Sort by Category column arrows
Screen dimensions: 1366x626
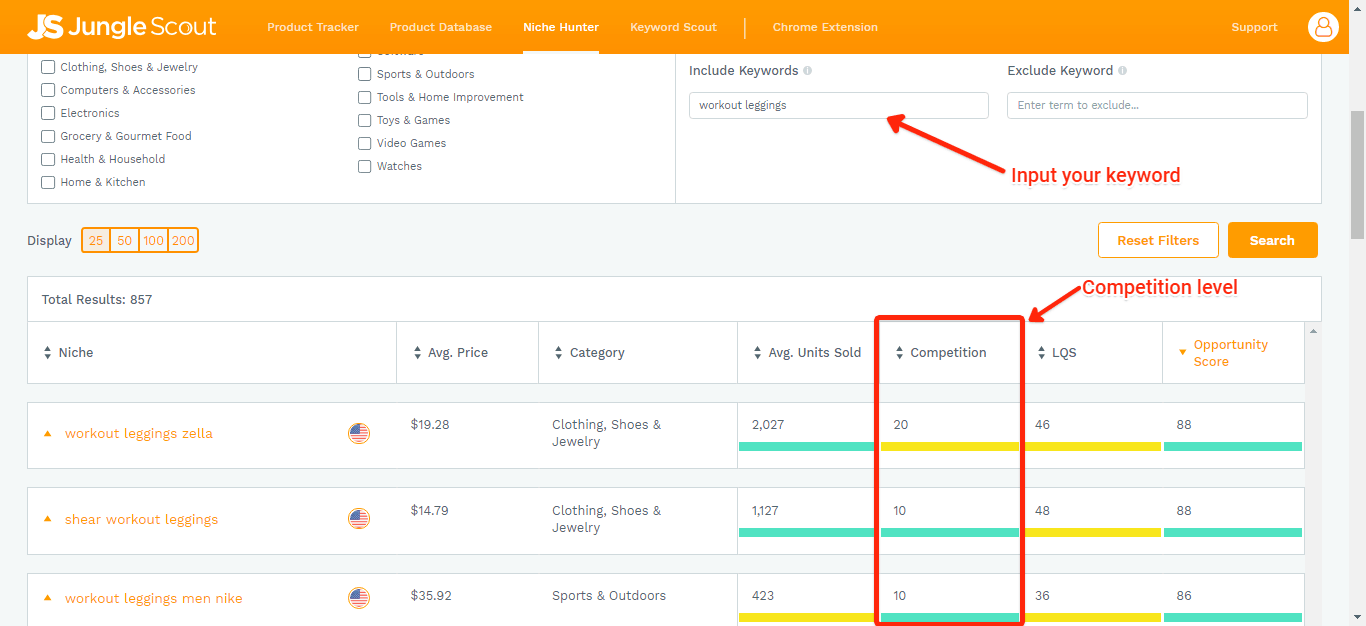click(559, 353)
